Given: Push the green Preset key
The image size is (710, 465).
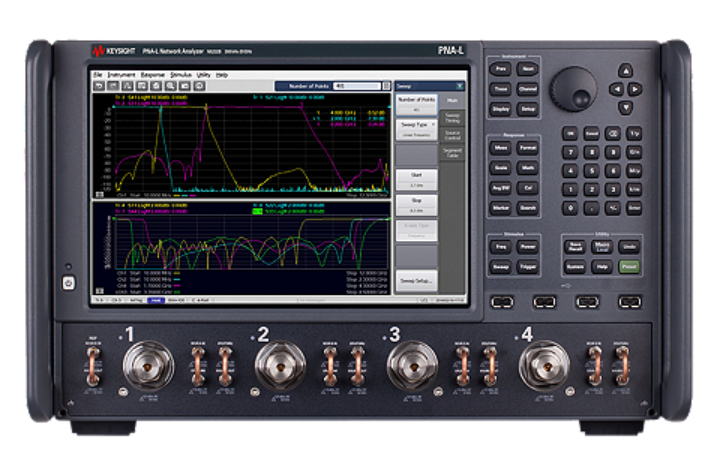Looking at the screenshot, I should pos(629,267).
